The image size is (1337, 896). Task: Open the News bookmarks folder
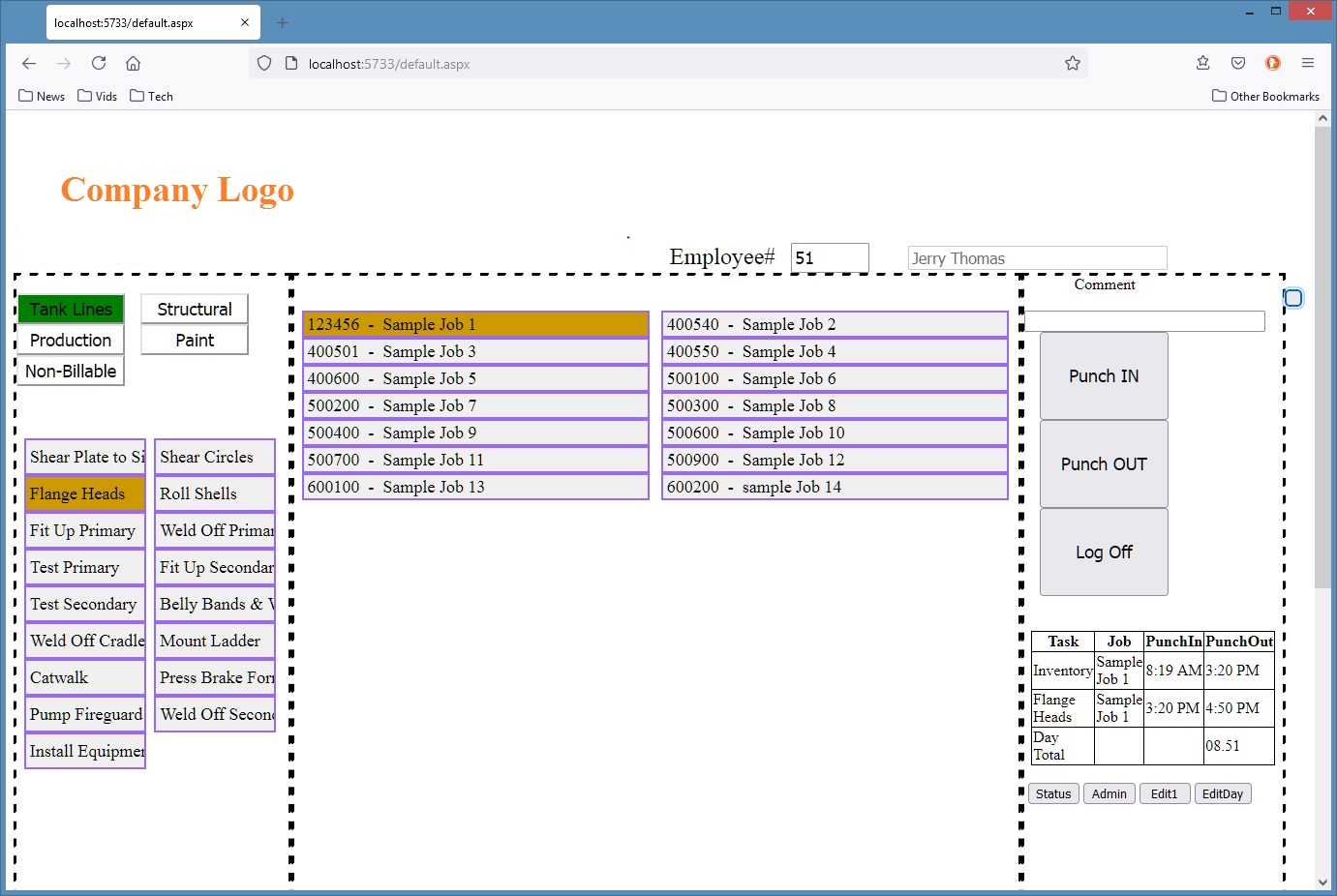pos(42,96)
